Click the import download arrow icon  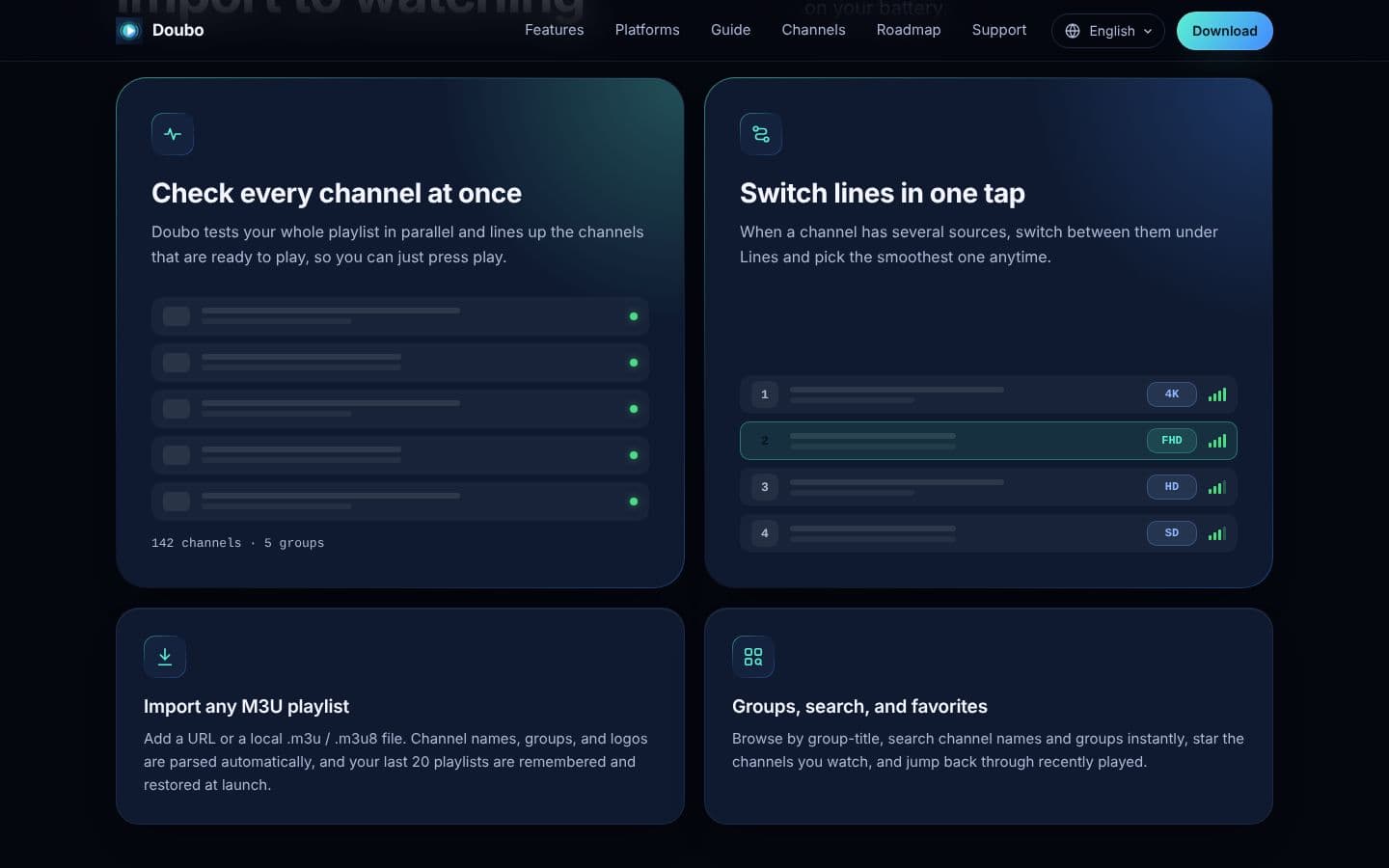(x=165, y=657)
